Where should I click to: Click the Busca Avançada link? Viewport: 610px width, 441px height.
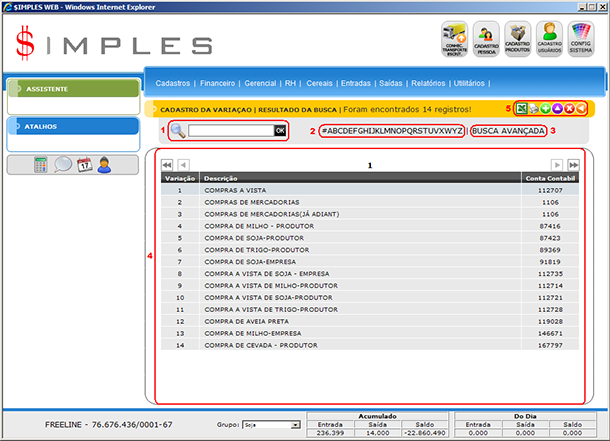tap(508, 131)
